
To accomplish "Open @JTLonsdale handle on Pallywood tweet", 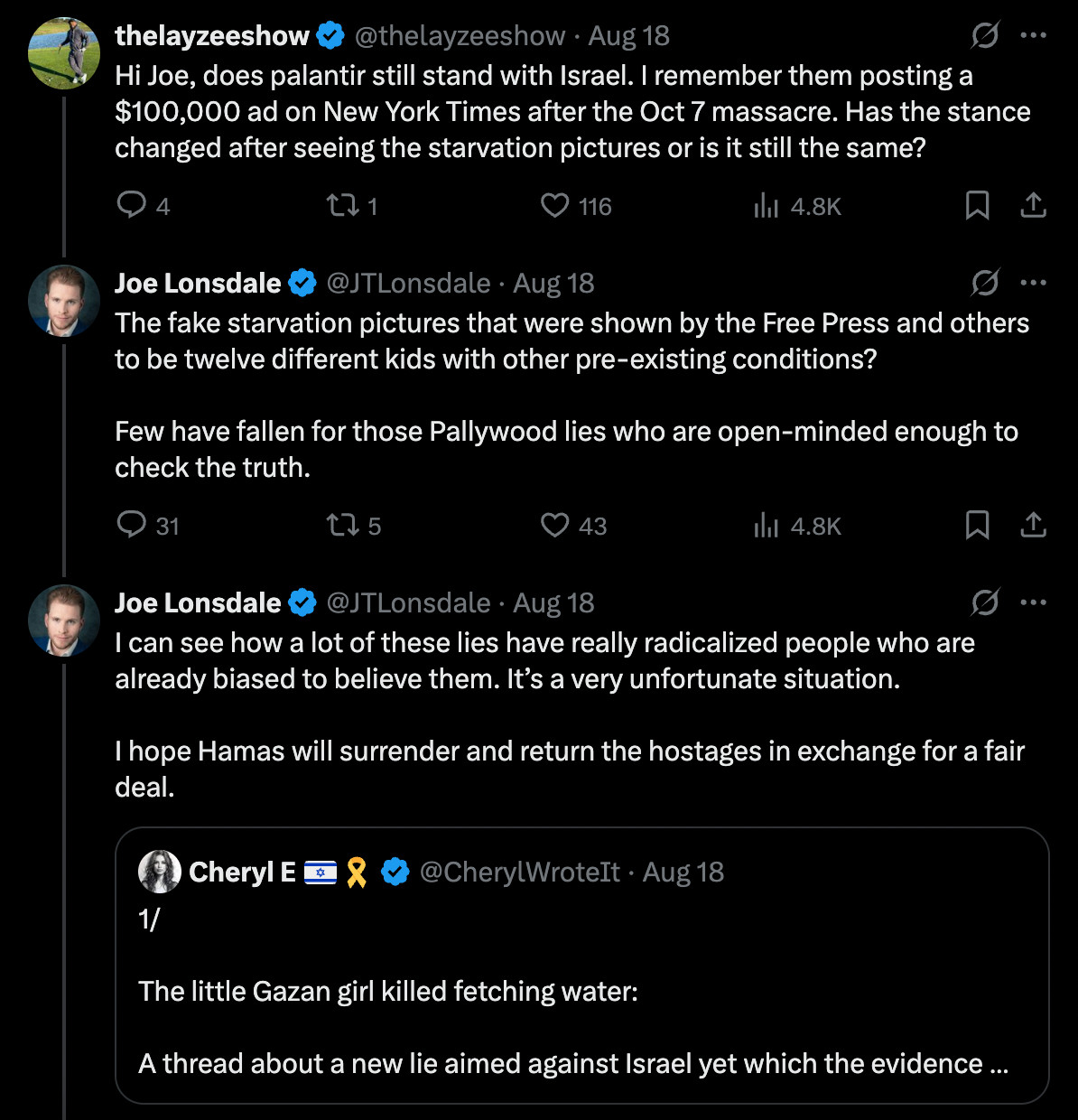I will click(408, 283).
